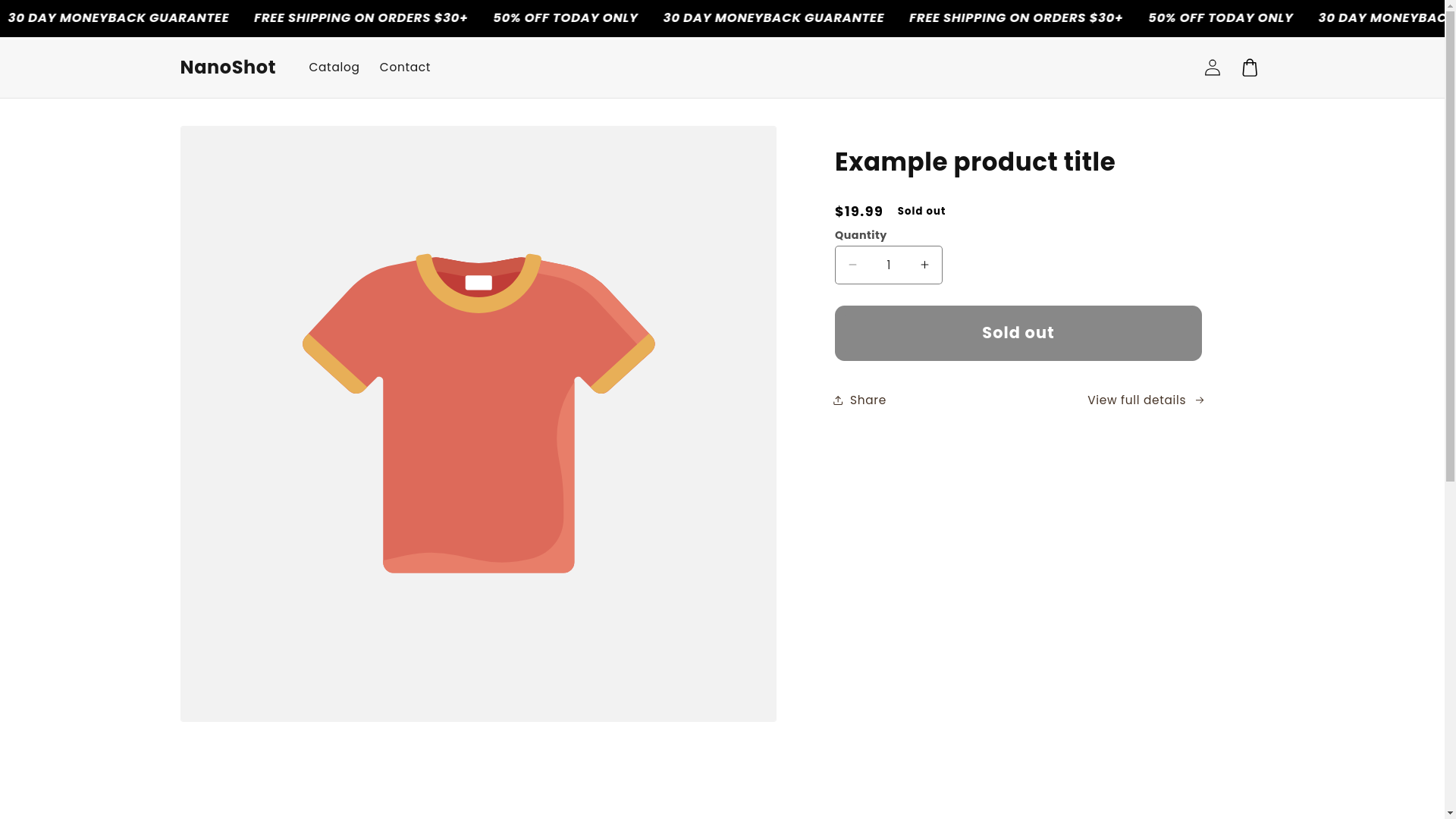Open the Share button
The height and width of the screenshot is (819, 1456).
[x=859, y=400]
